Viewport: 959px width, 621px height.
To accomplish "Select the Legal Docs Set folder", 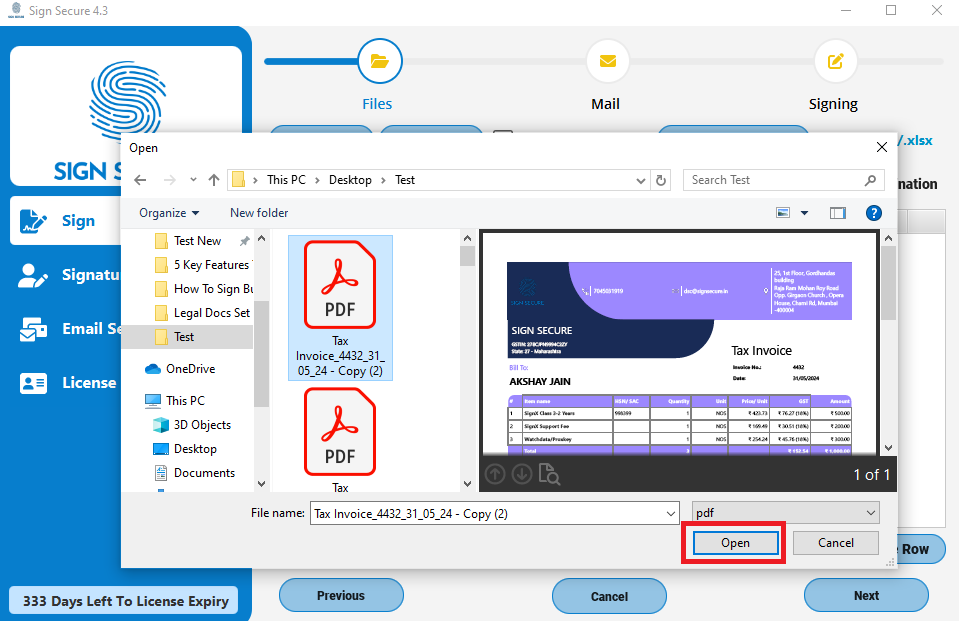I will click(204, 313).
